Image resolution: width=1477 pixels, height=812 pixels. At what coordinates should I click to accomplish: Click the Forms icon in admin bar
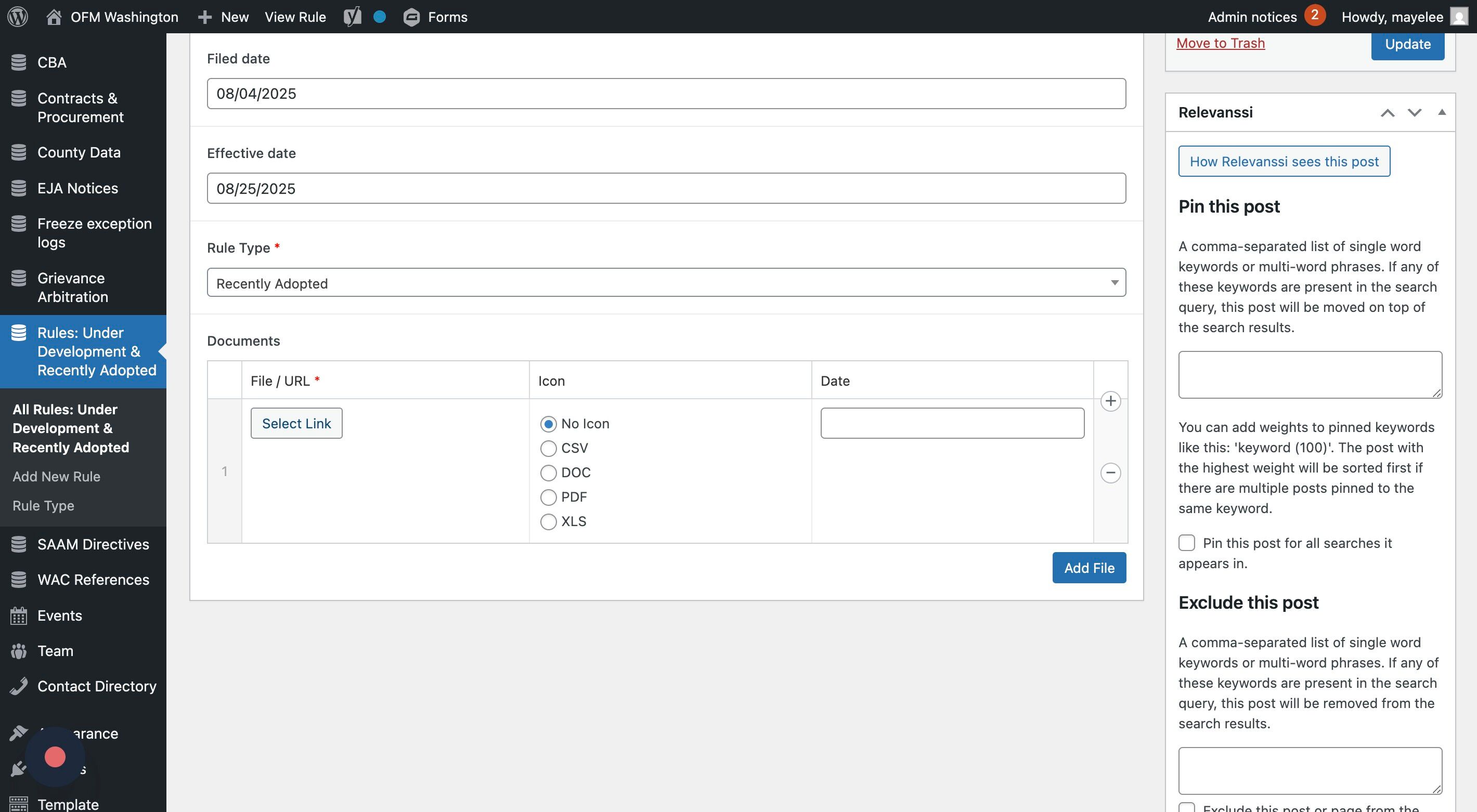(411, 17)
